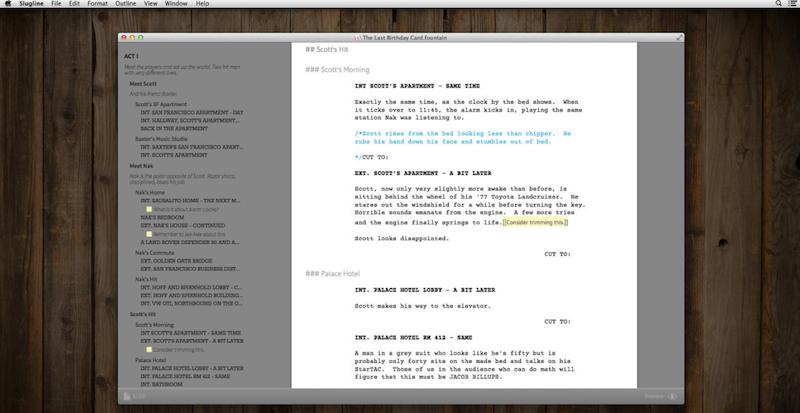Click the ### Palace Hotel heading in the script
Screen dimensions: 800x413
333,274
